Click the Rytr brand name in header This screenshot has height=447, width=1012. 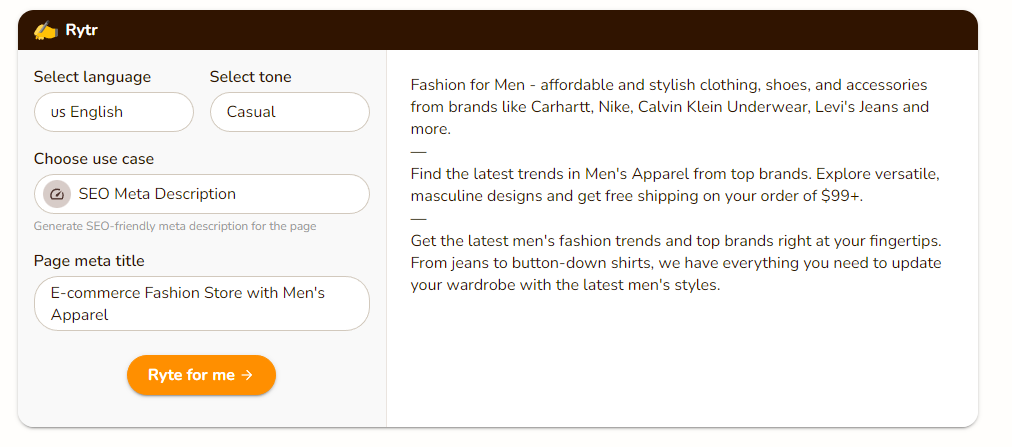pos(81,30)
